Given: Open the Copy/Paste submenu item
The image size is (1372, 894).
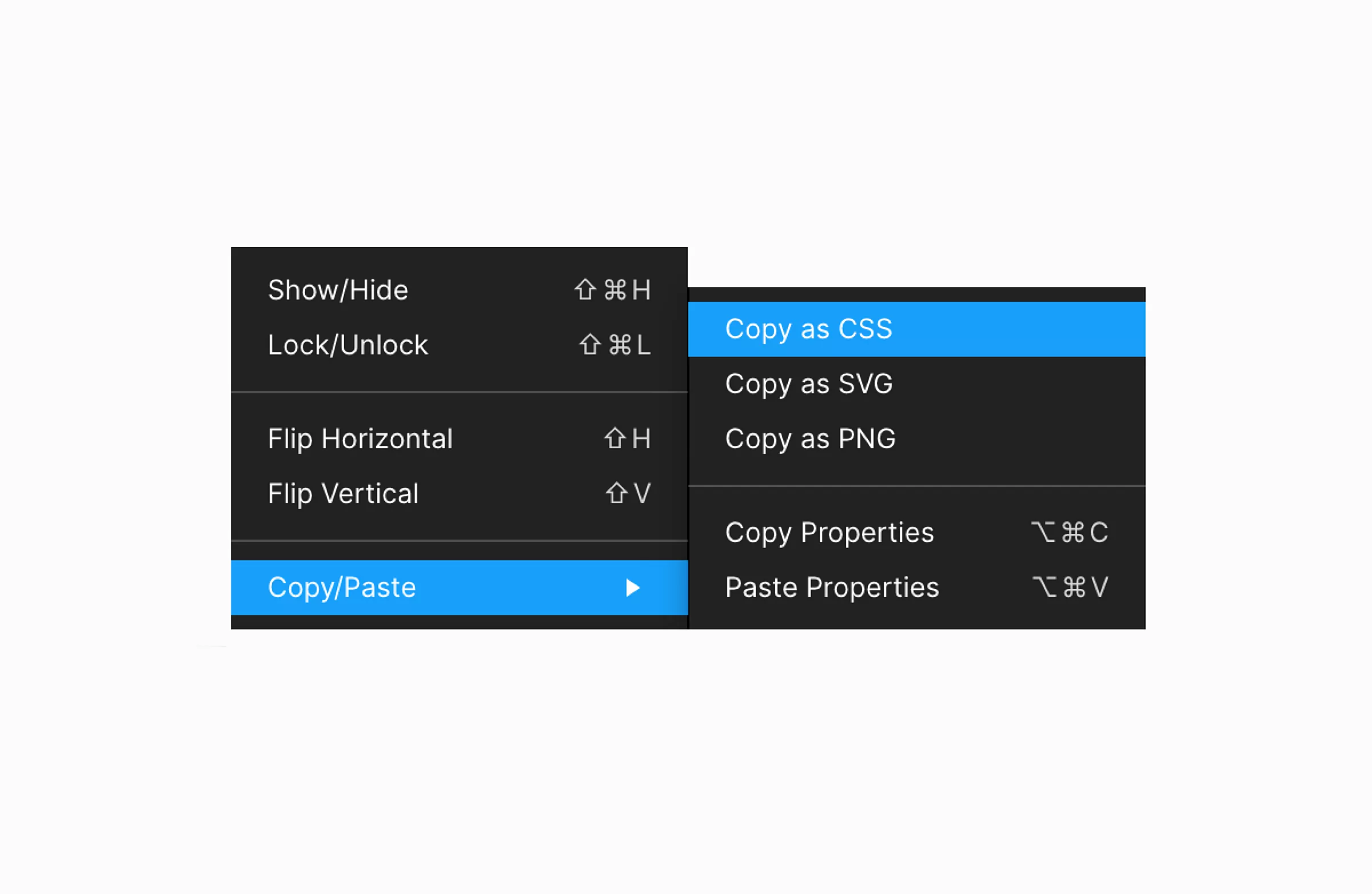Looking at the screenshot, I should pos(342,588).
